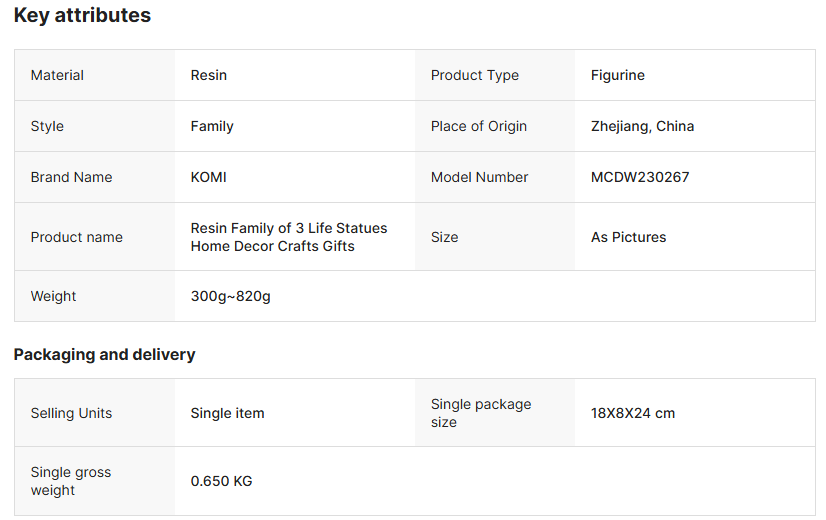Click the As Pictures size value

click(x=628, y=237)
